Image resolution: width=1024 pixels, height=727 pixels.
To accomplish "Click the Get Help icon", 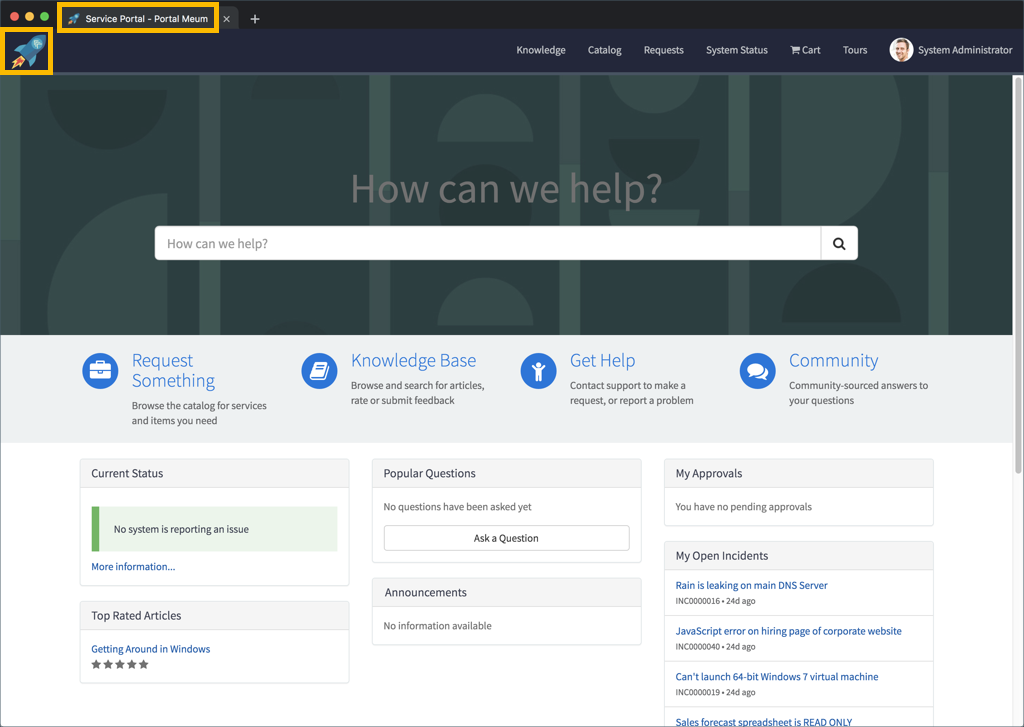I will coord(538,370).
